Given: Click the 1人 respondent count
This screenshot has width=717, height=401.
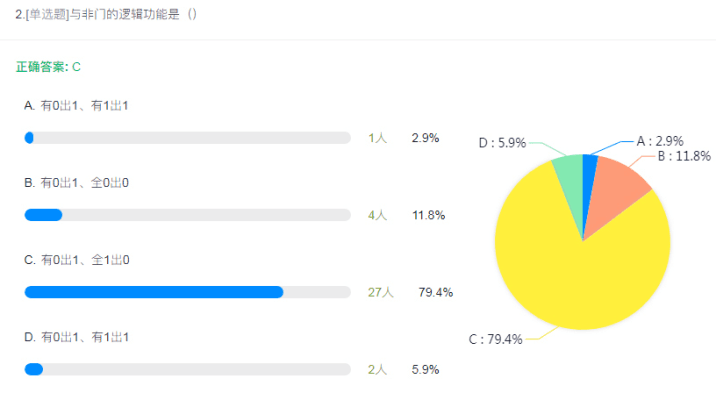Looking at the screenshot, I should 377,138.
